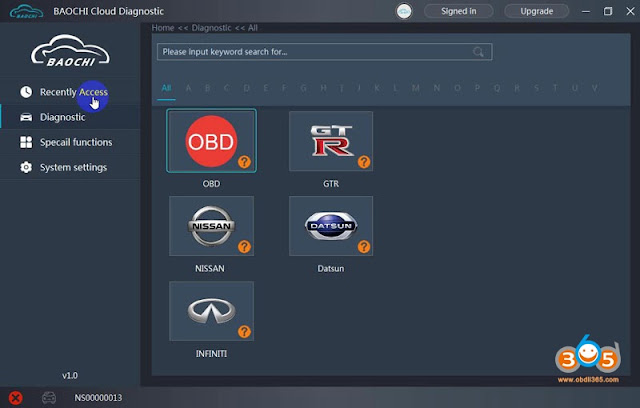Click All in the breadcrumb
Screen dimensions: 640x408
253,28
